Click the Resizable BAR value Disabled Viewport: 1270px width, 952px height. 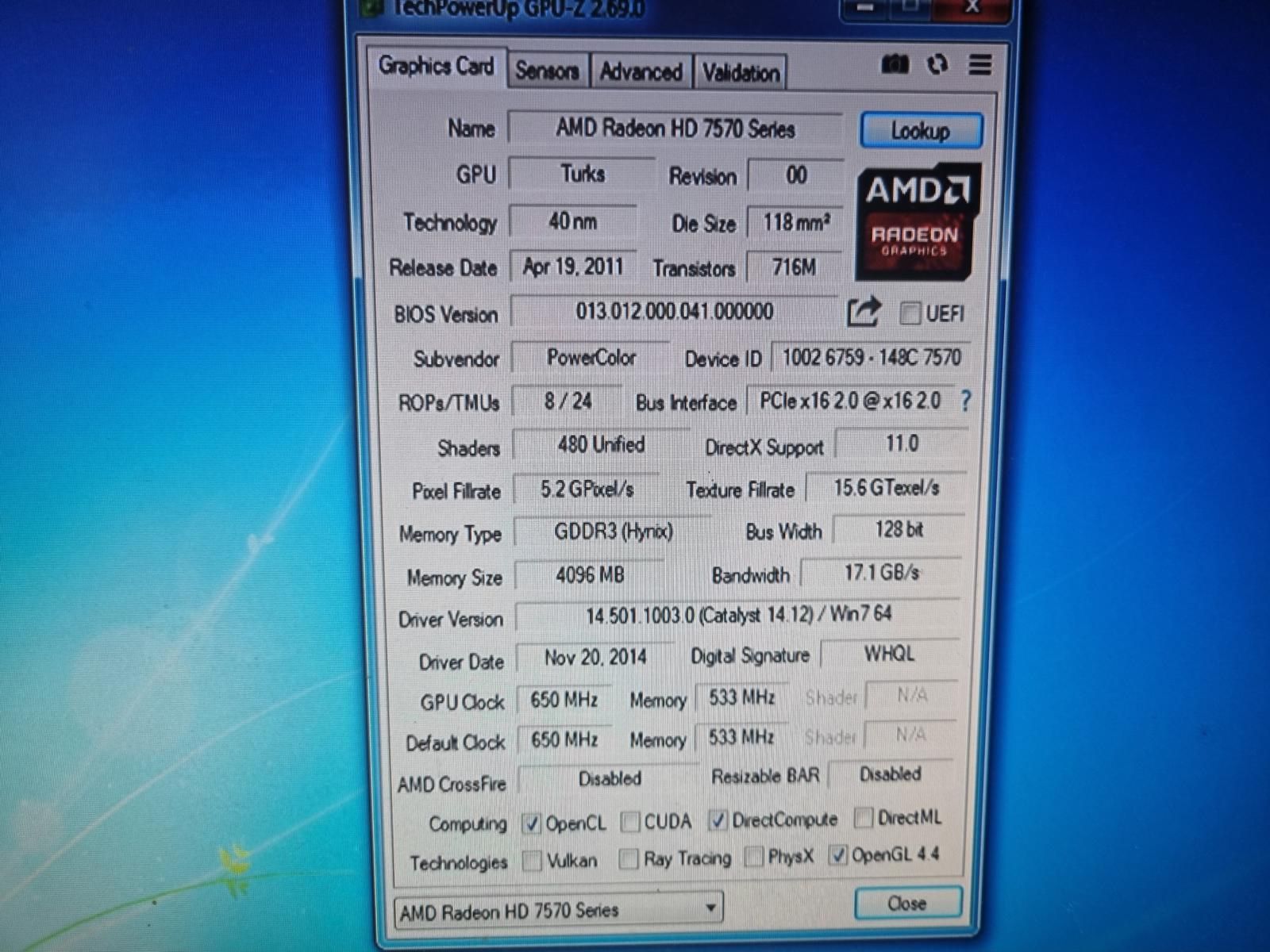(x=890, y=774)
